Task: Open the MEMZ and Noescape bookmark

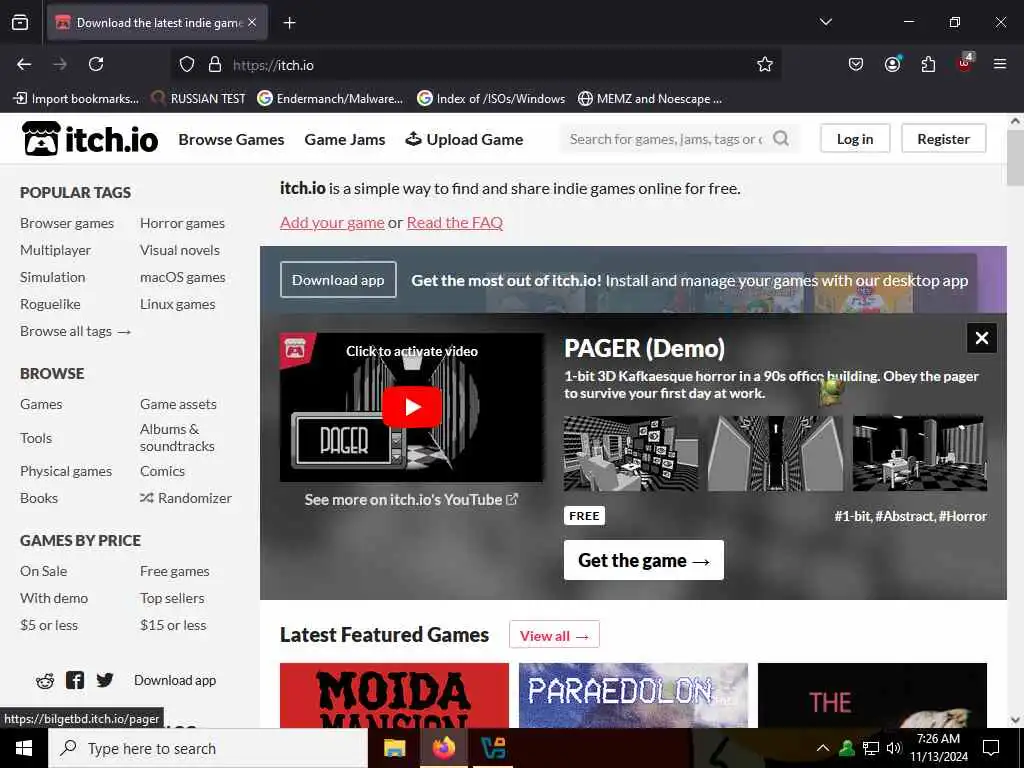Action: (x=650, y=99)
